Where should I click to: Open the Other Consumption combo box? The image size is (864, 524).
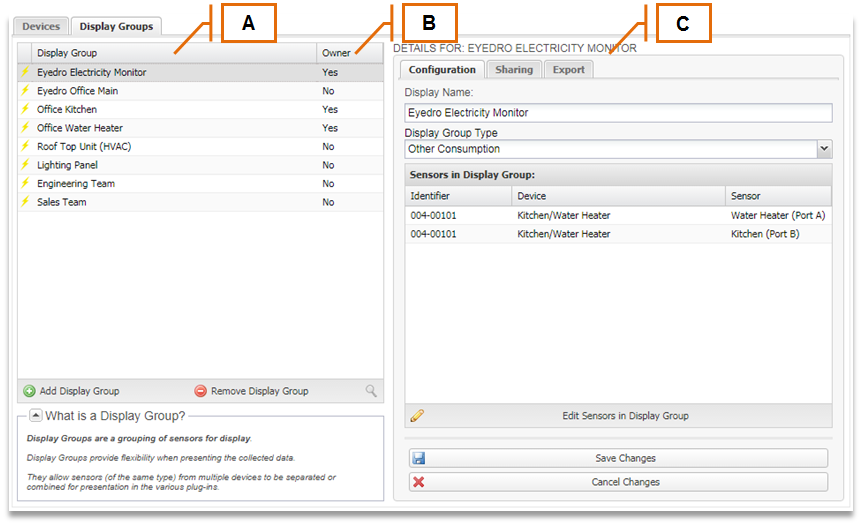(x=618, y=149)
